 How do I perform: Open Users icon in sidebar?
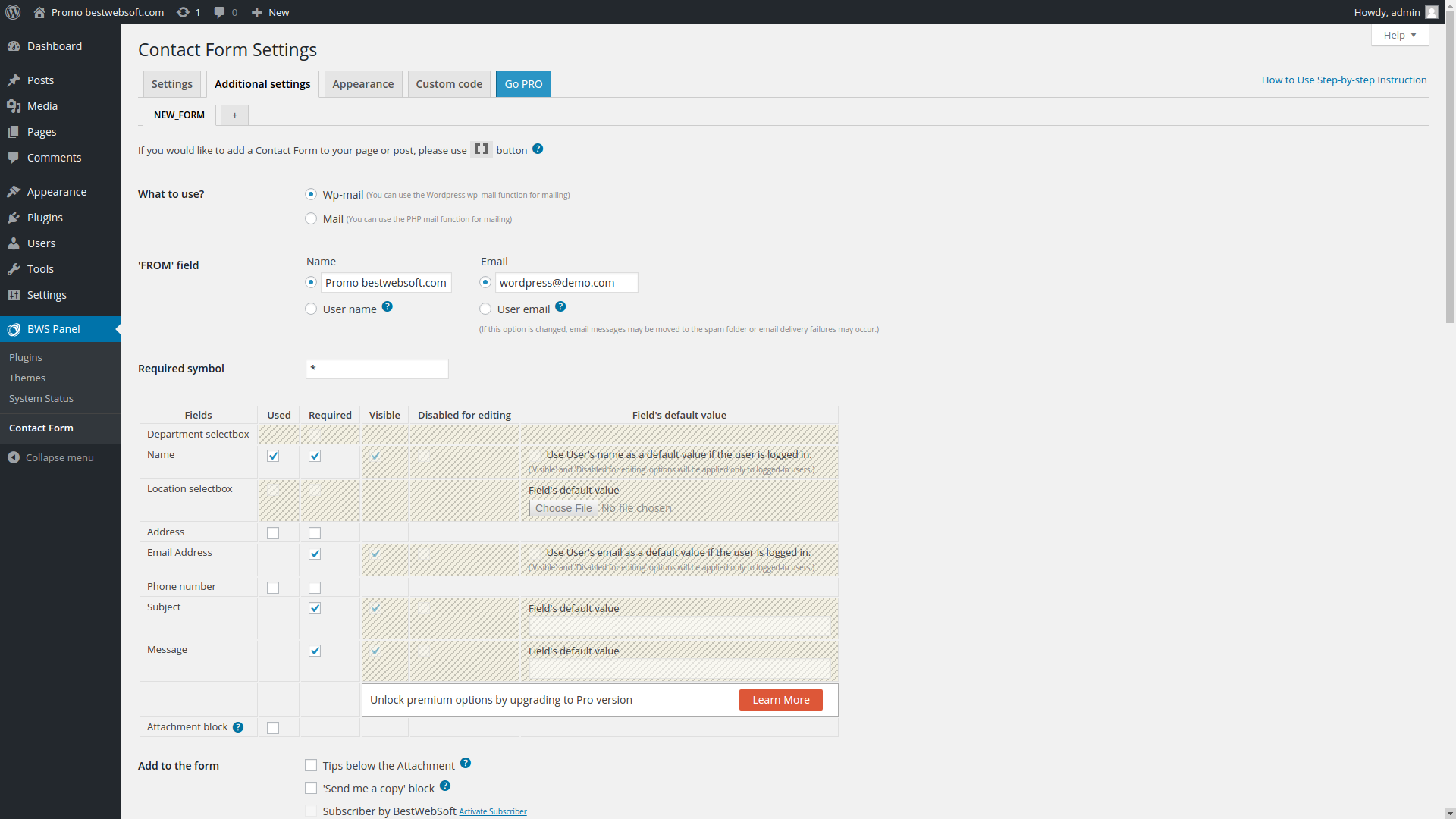click(14, 243)
